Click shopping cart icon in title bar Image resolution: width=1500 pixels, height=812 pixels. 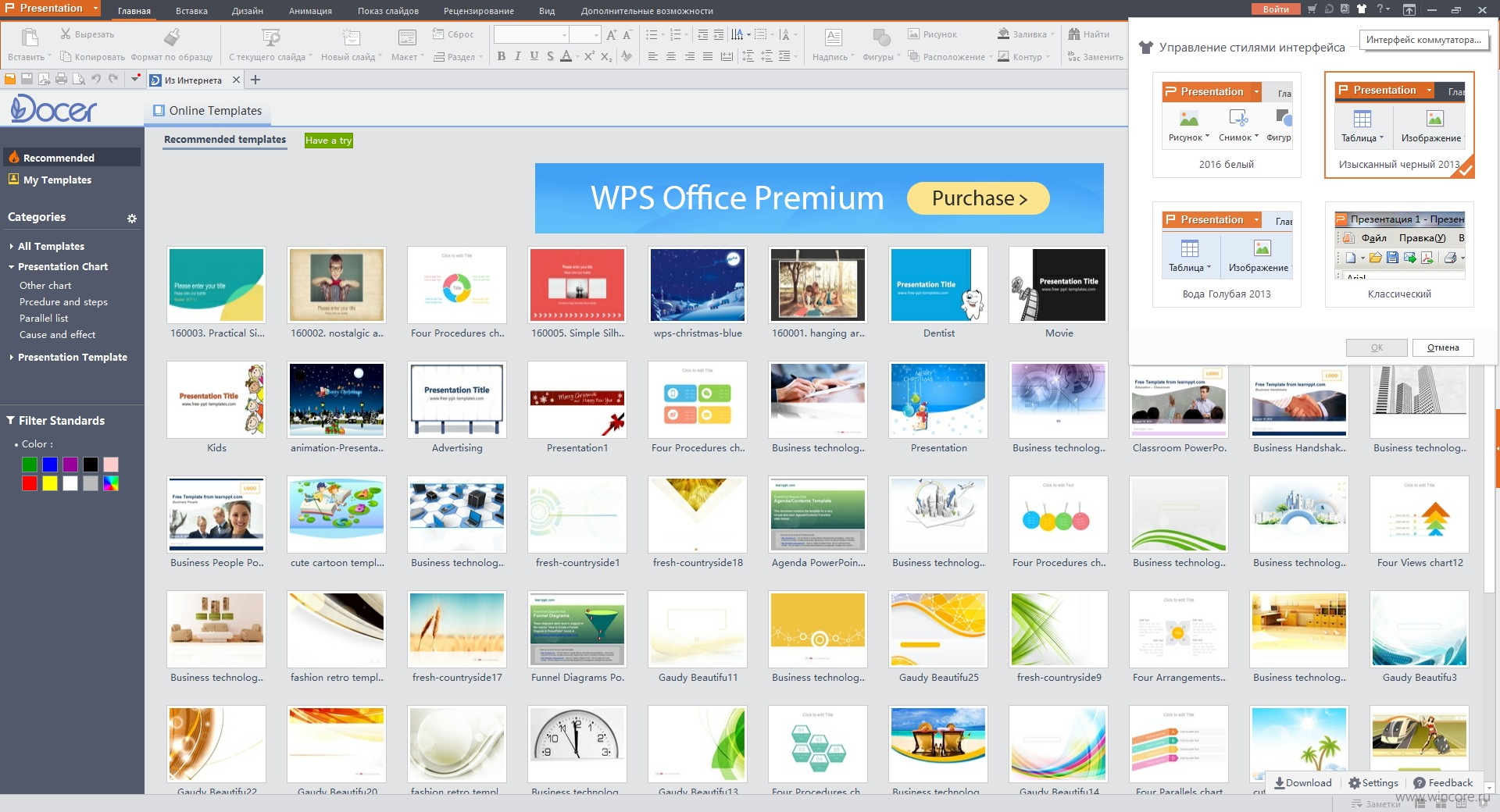(1312, 9)
